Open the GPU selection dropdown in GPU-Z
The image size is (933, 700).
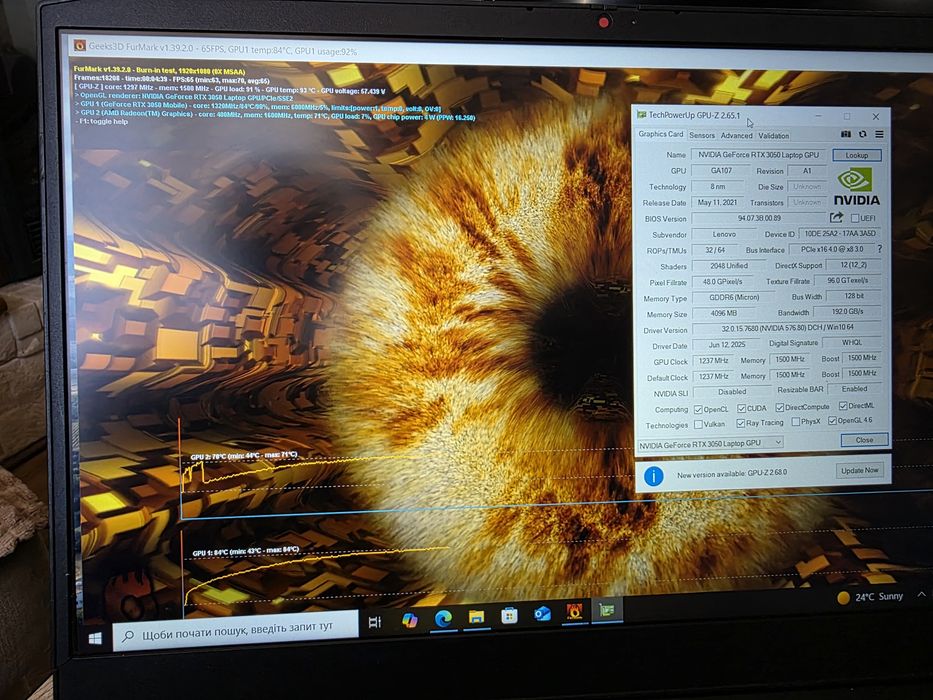710,443
